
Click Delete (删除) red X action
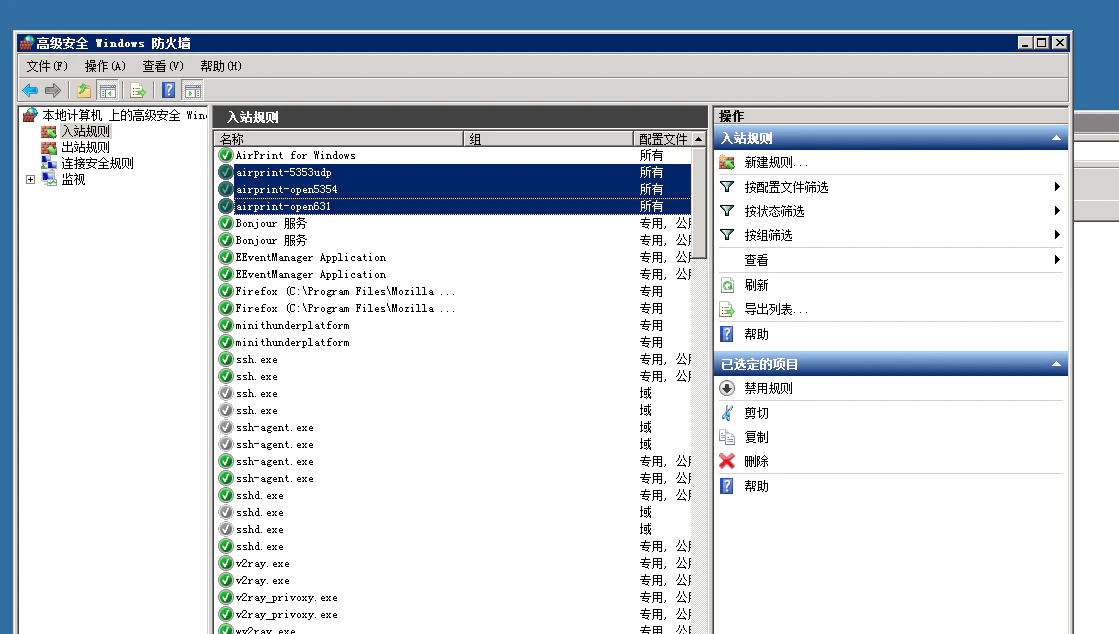757,462
